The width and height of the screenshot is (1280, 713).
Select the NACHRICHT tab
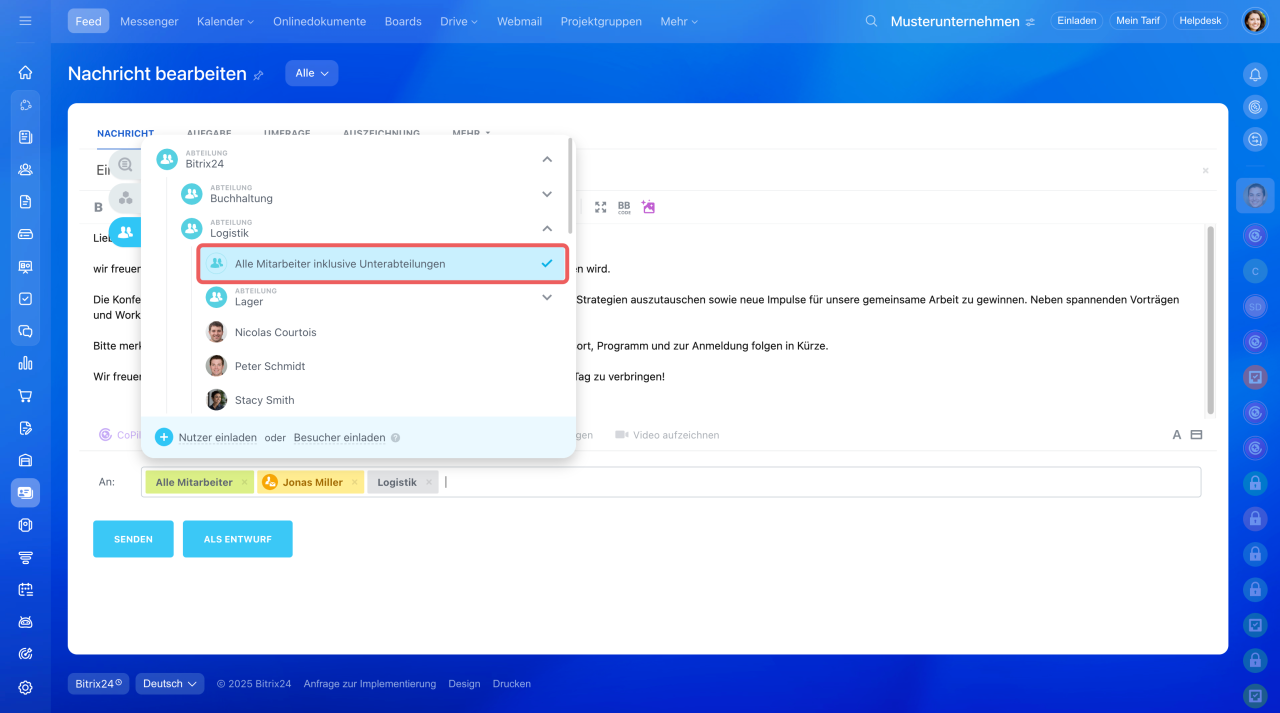tap(125, 133)
